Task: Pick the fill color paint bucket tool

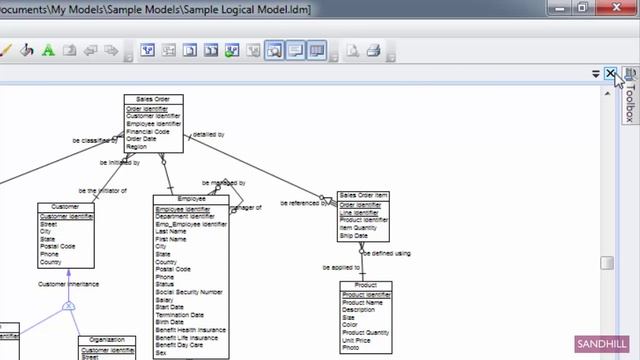Action: pyautogui.click(x=27, y=51)
